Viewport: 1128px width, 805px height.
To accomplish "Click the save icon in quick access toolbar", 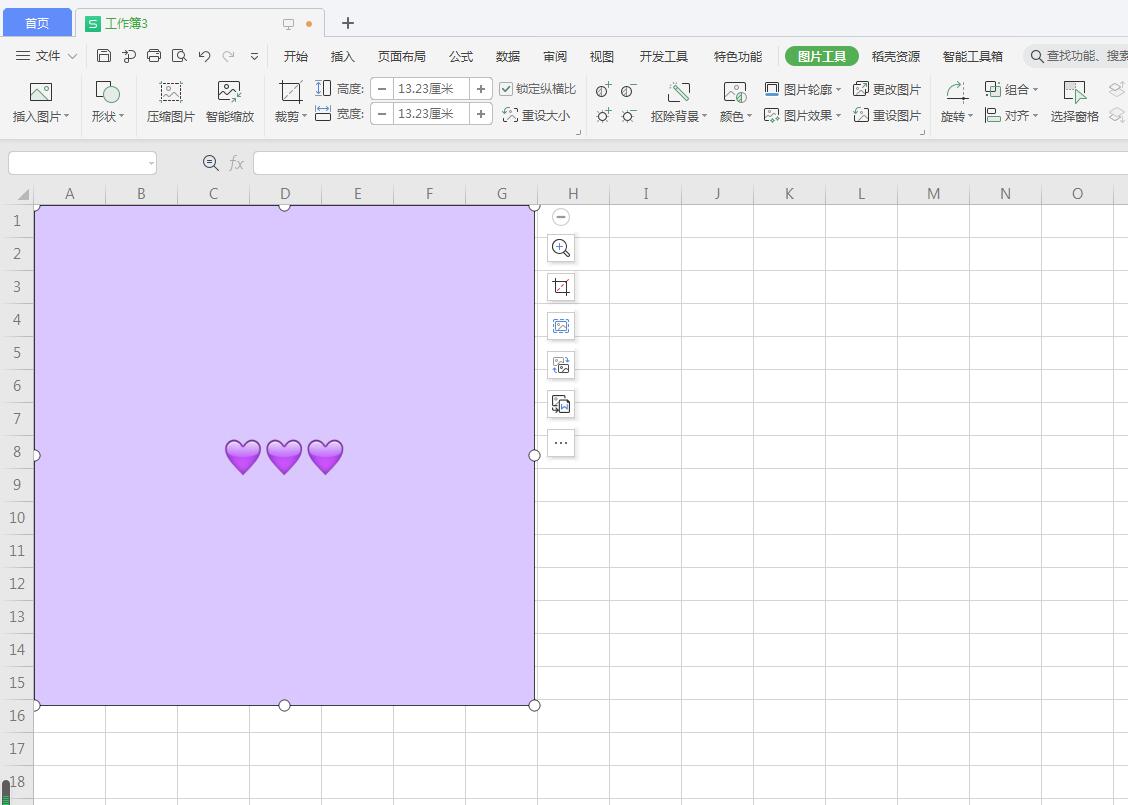I will tap(104, 56).
